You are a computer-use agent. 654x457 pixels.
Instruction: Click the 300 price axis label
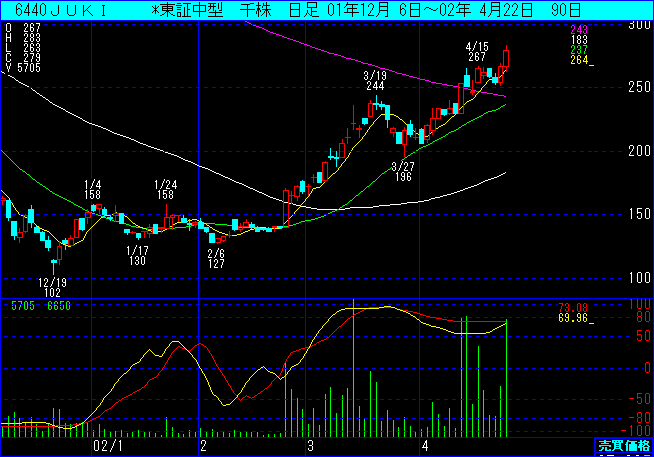click(639, 25)
